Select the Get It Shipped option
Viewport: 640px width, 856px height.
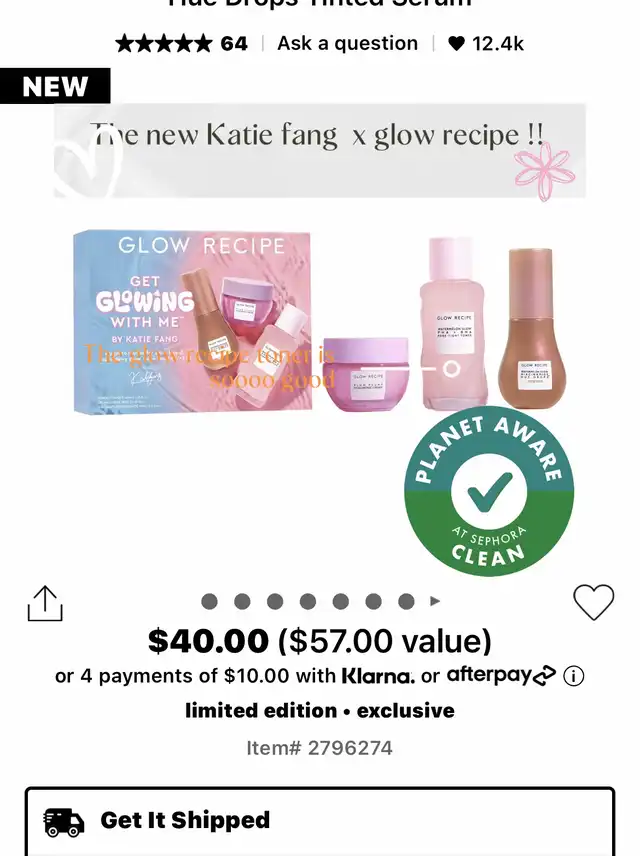320,821
